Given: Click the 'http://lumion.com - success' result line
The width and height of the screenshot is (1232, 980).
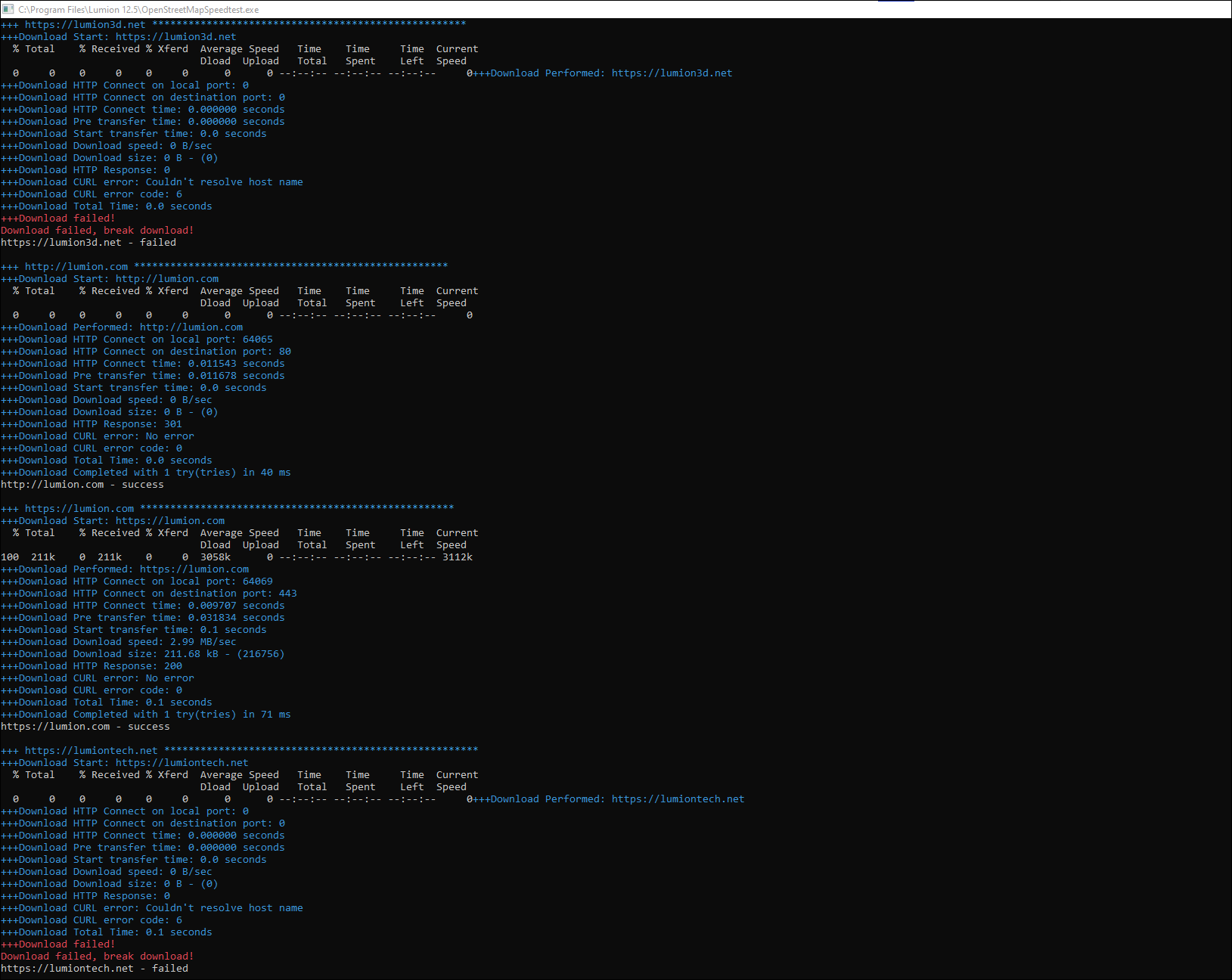Looking at the screenshot, I should point(82,485).
